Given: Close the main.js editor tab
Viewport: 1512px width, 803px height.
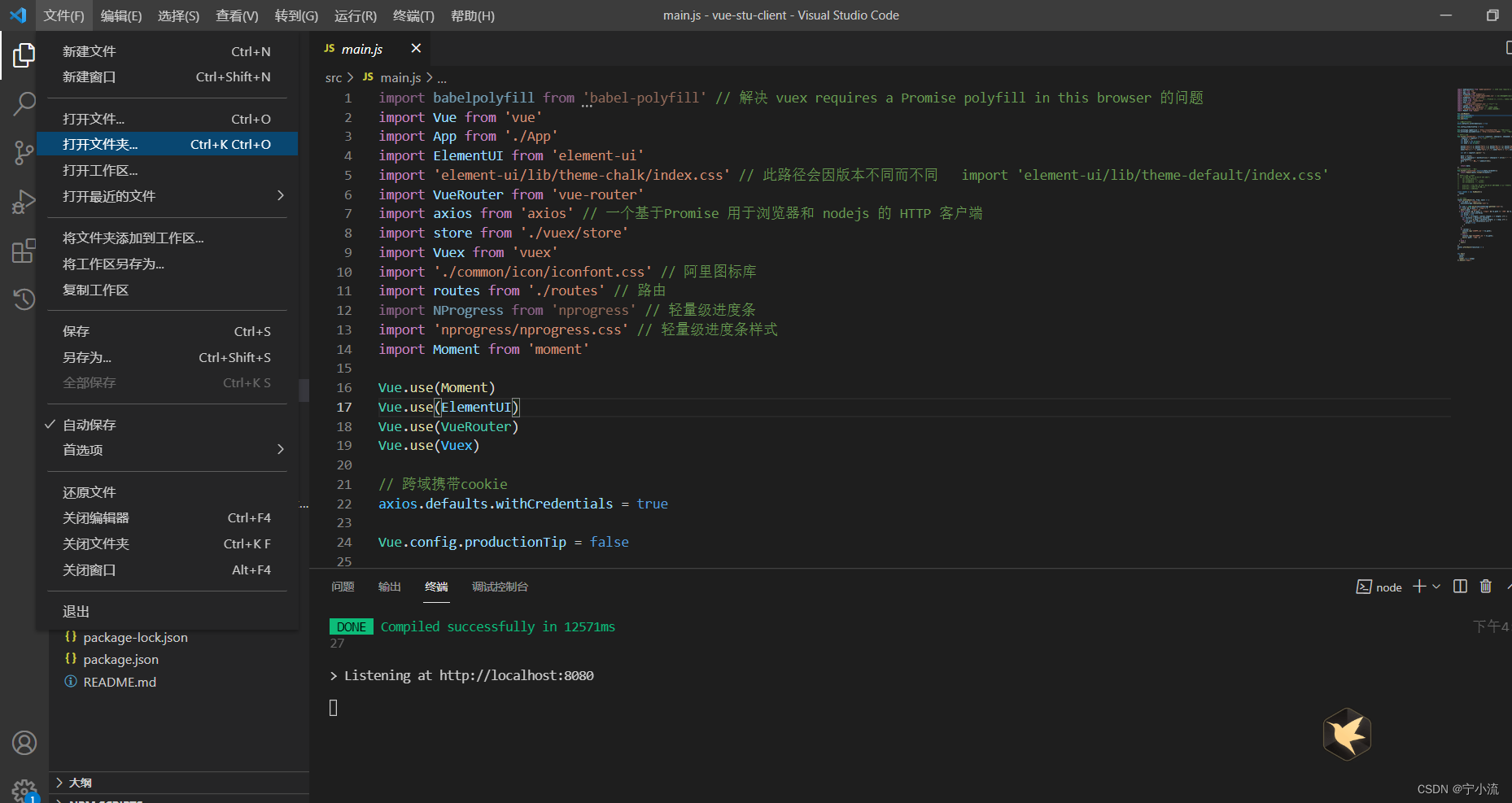Looking at the screenshot, I should click(416, 49).
